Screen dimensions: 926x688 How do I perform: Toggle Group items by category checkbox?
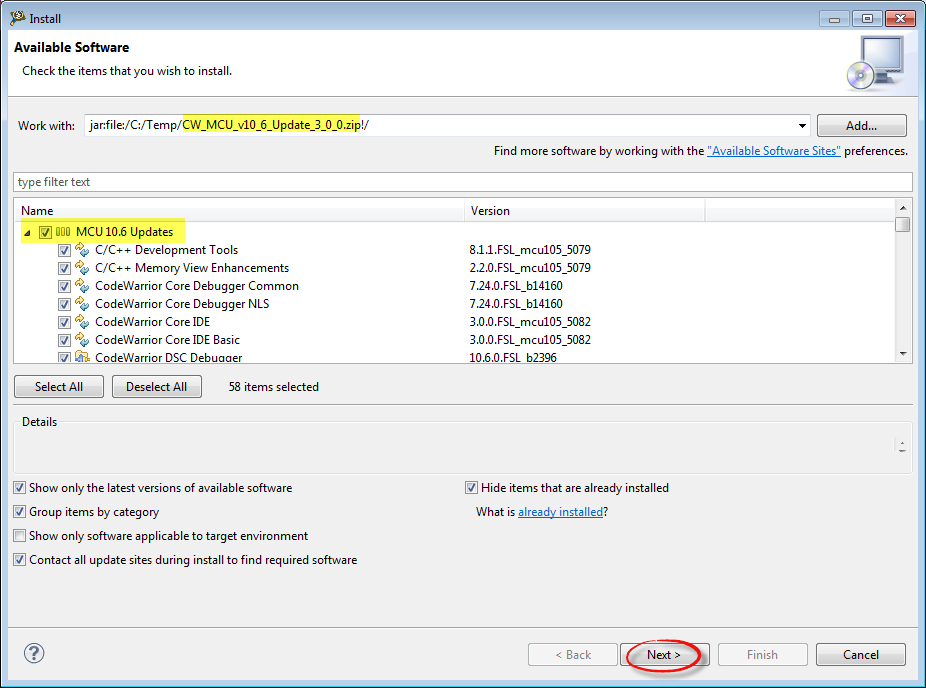[19, 511]
